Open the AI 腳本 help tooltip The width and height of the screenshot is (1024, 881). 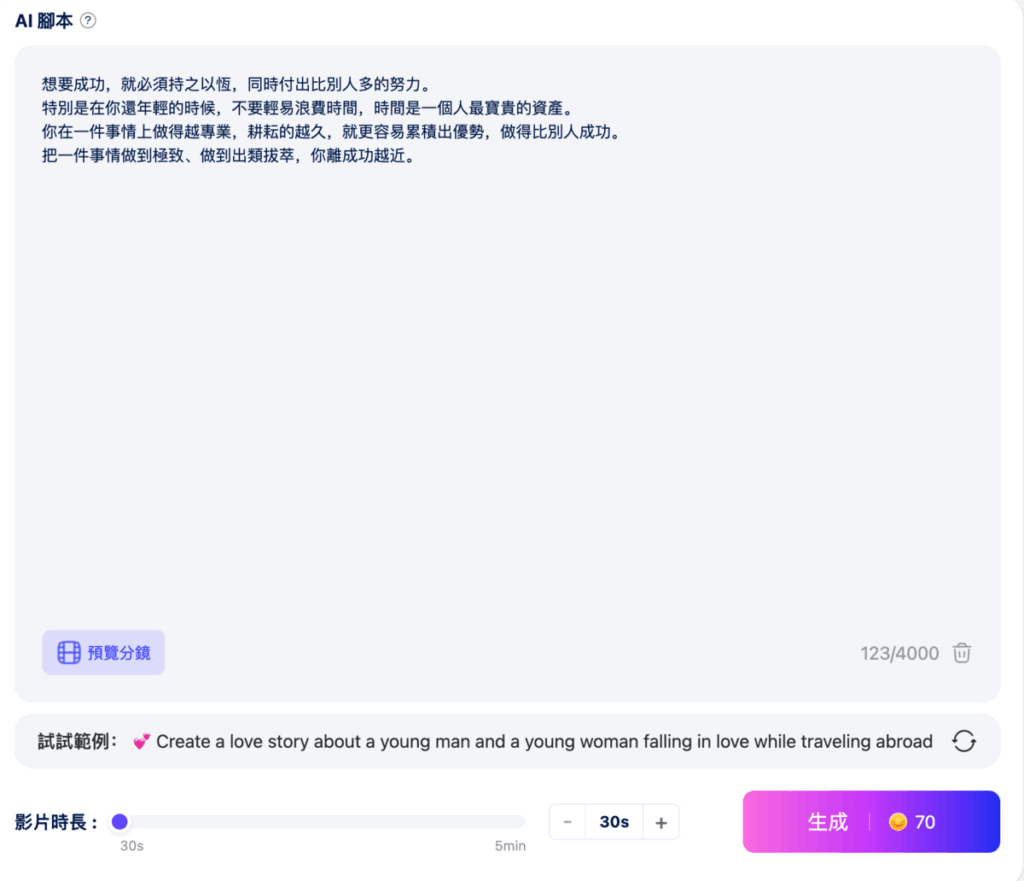click(x=89, y=19)
